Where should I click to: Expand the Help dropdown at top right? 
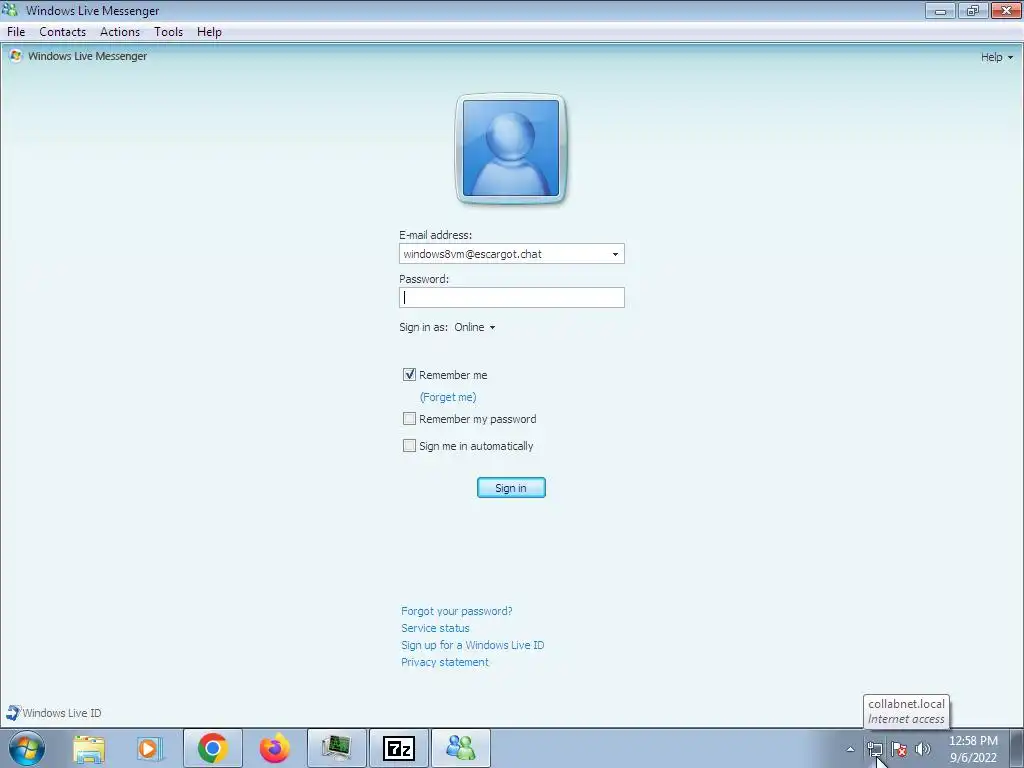pos(997,57)
